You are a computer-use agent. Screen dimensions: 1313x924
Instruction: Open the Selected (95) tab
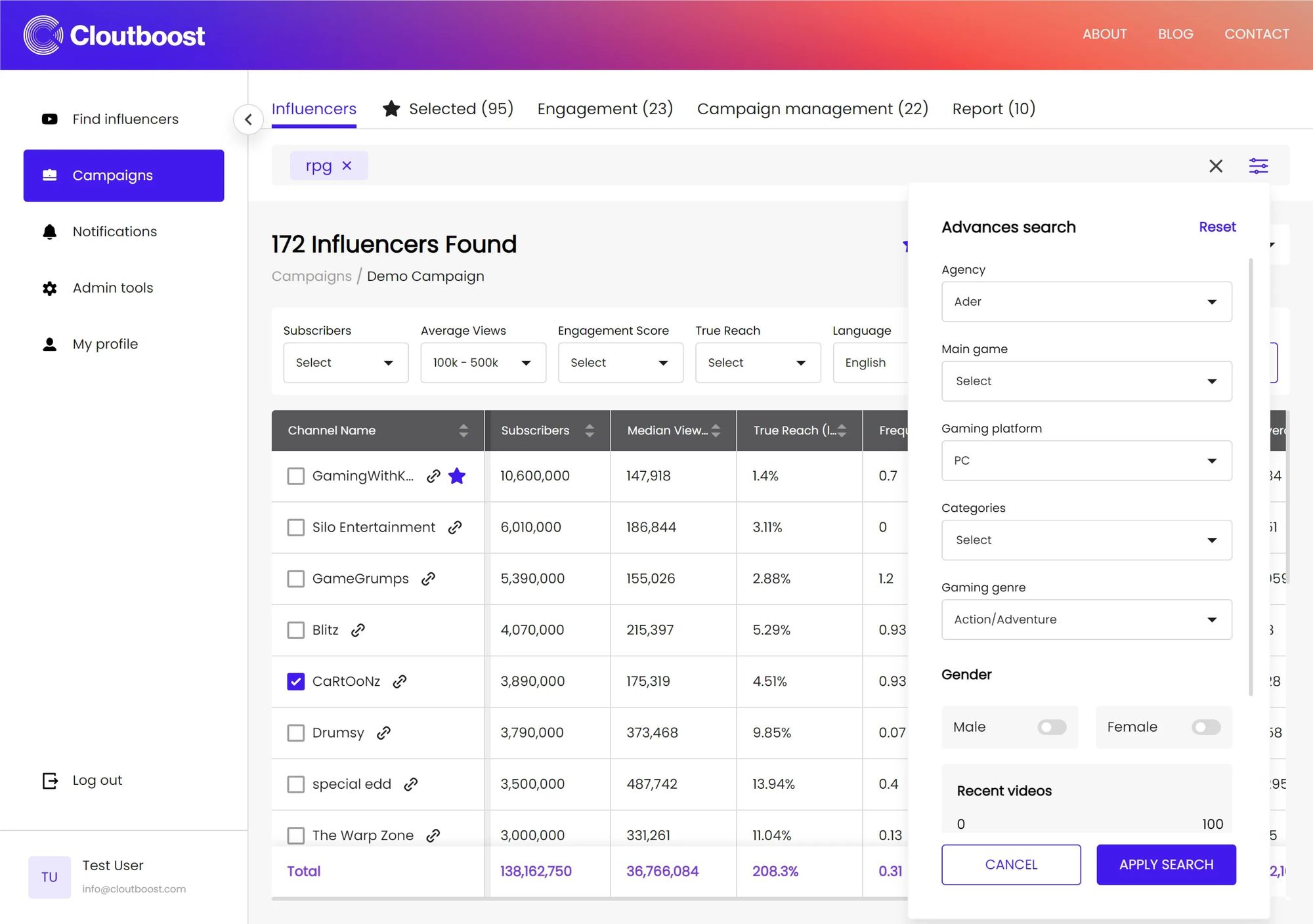[x=448, y=109]
